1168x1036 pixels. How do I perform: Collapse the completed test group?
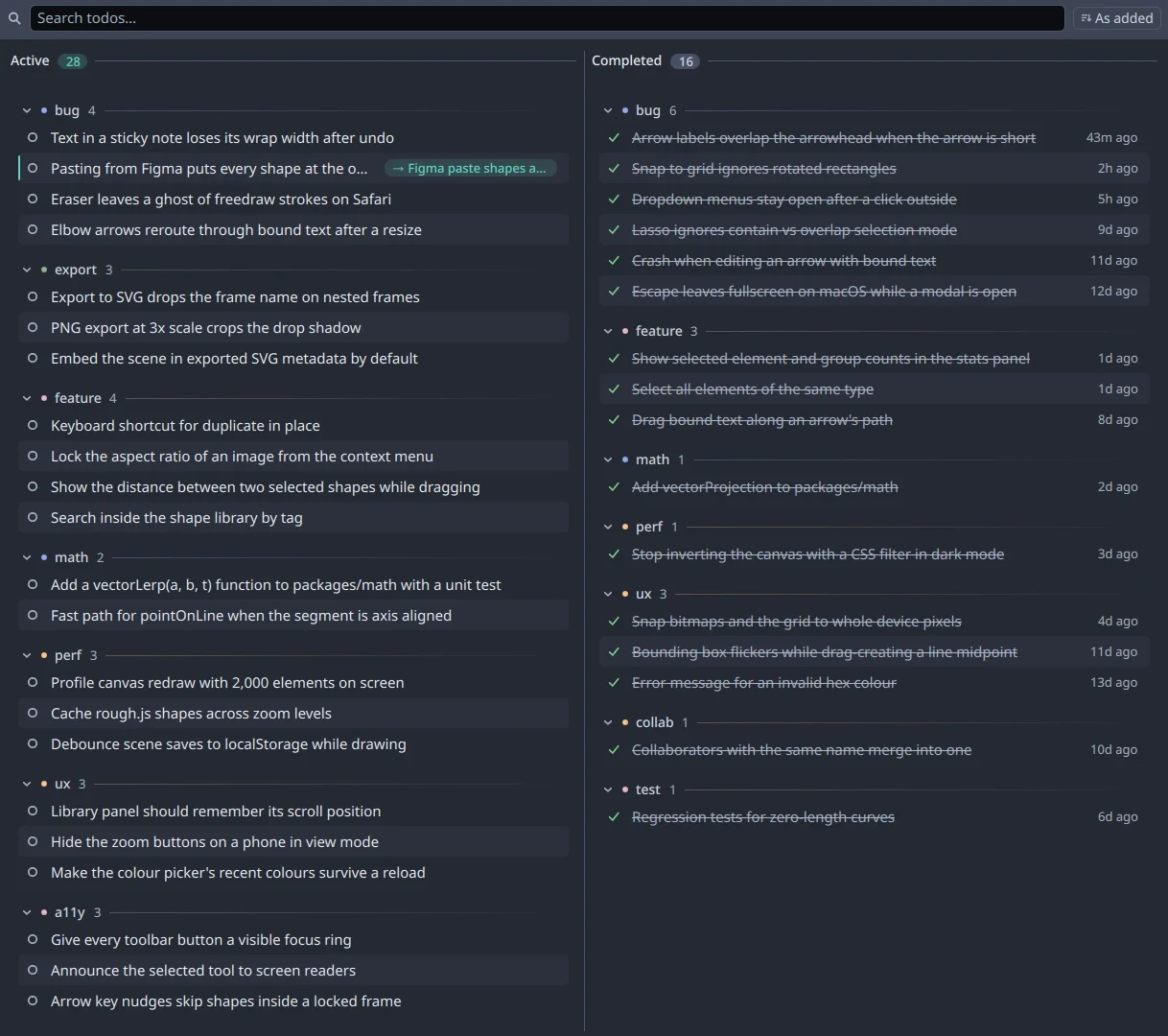pos(608,789)
